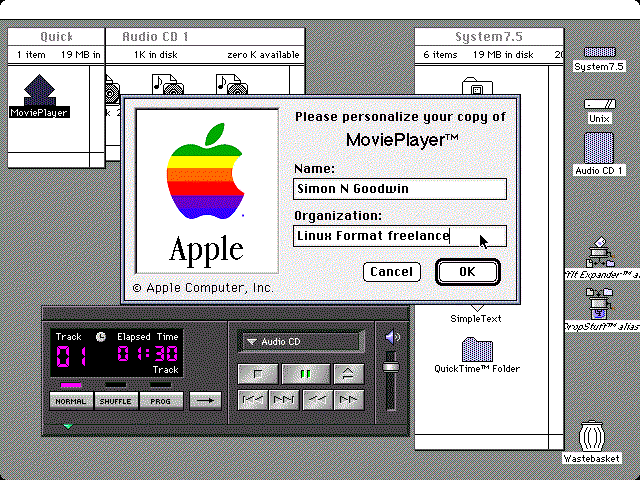Select the DropStuff alias icon
Image resolution: width=640 pixels, height=480 pixels.
pos(600,304)
